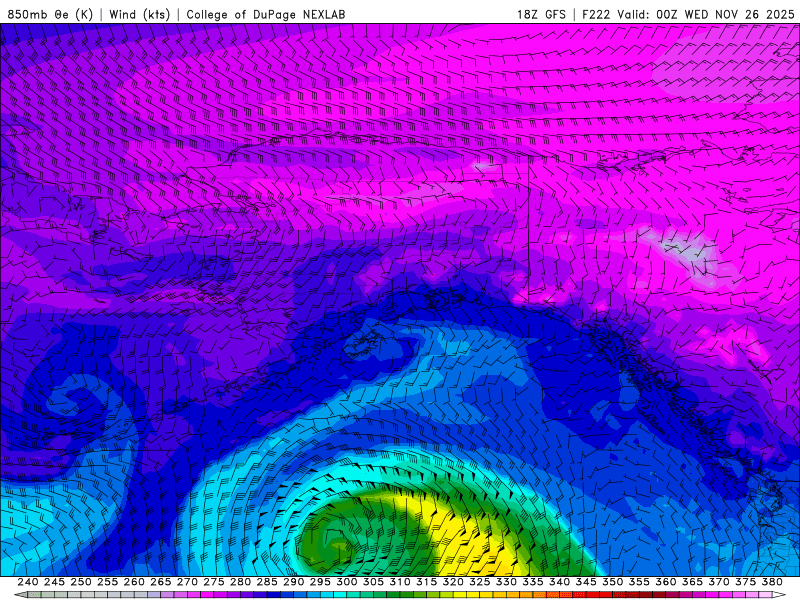This screenshot has width=800, height=600.
Task: Click the 300 value on the color scale
Action: click(x=346, y=582)
